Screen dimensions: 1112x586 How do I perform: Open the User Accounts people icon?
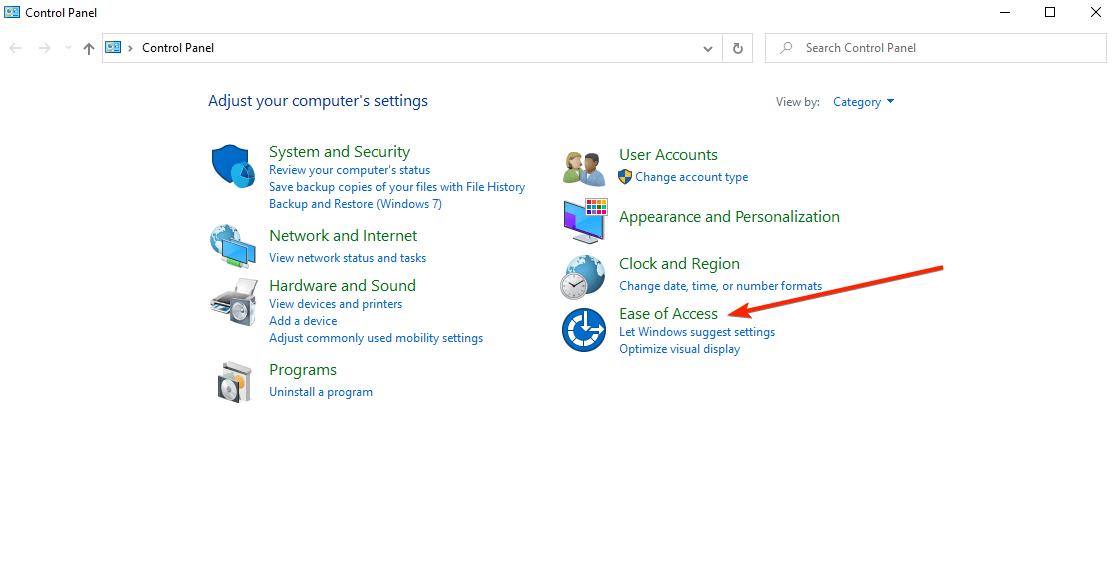pyautogui.click(x=584, y=167)
